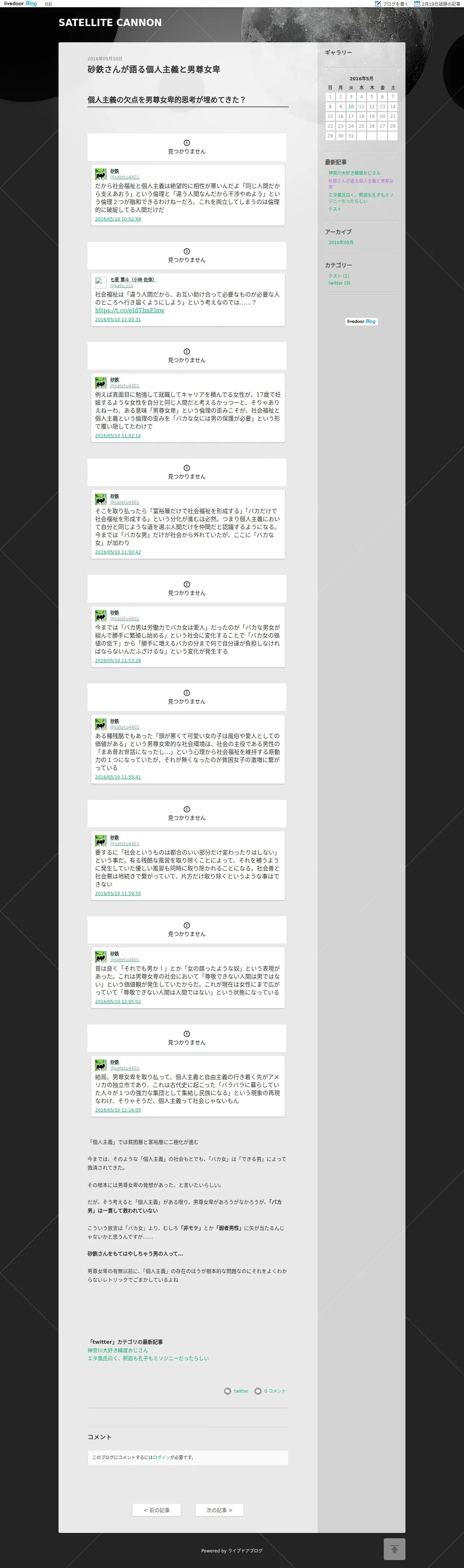
Task: Click 砂鉄 avatar on the 11:53:28 tweet
Action: click(101, 615)
